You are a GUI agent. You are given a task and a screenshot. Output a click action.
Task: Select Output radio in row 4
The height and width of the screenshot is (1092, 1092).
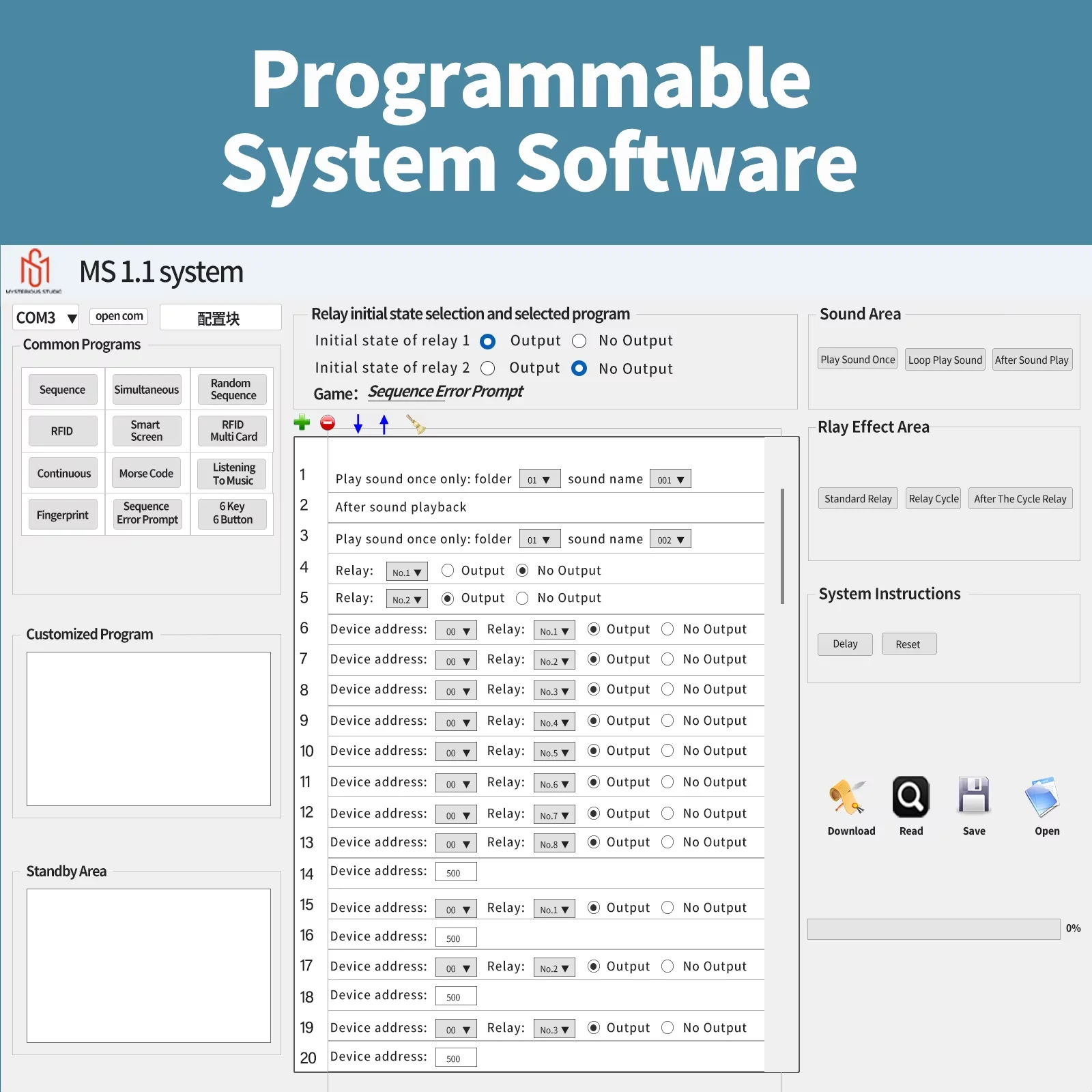point(448,570)
